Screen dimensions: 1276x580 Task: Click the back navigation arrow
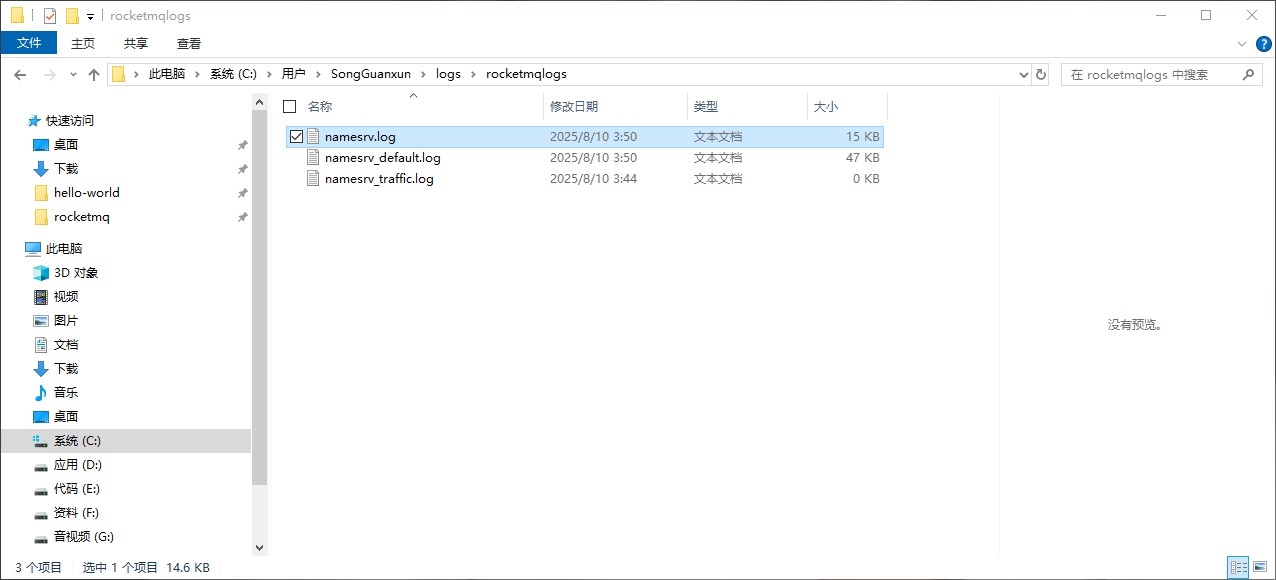point(20,73)
